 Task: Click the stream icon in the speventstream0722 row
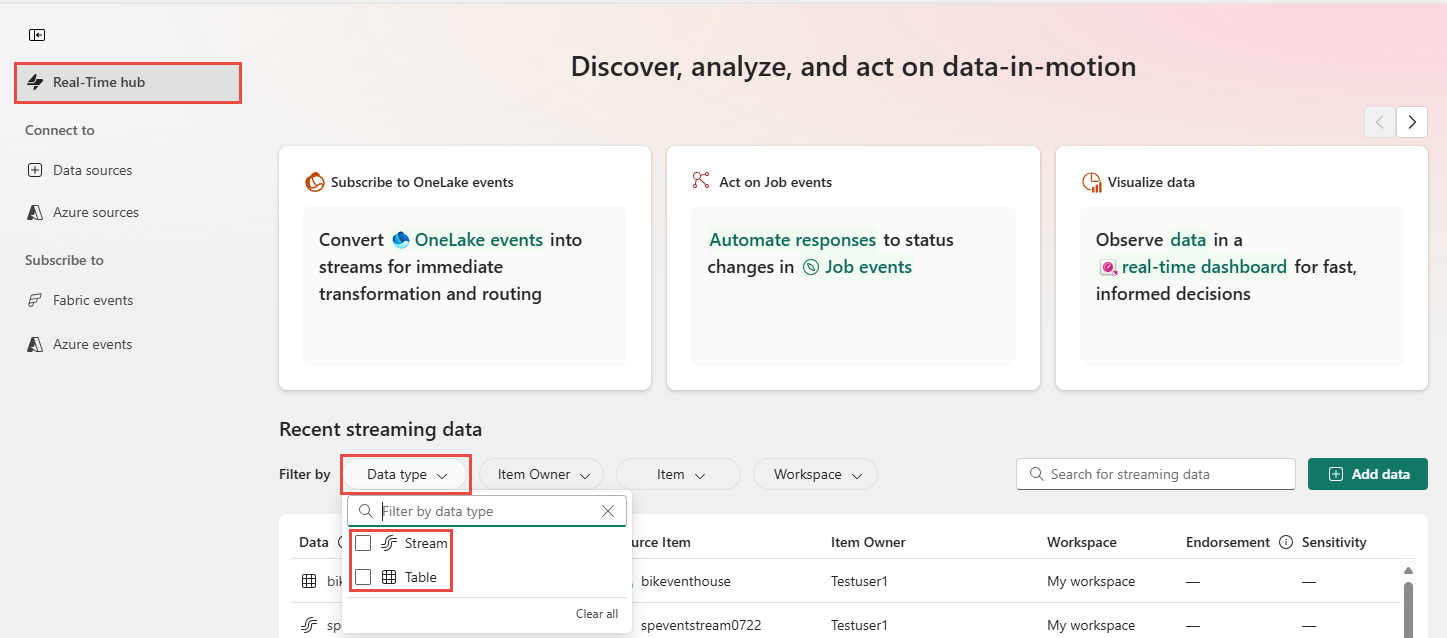point(309,625)
